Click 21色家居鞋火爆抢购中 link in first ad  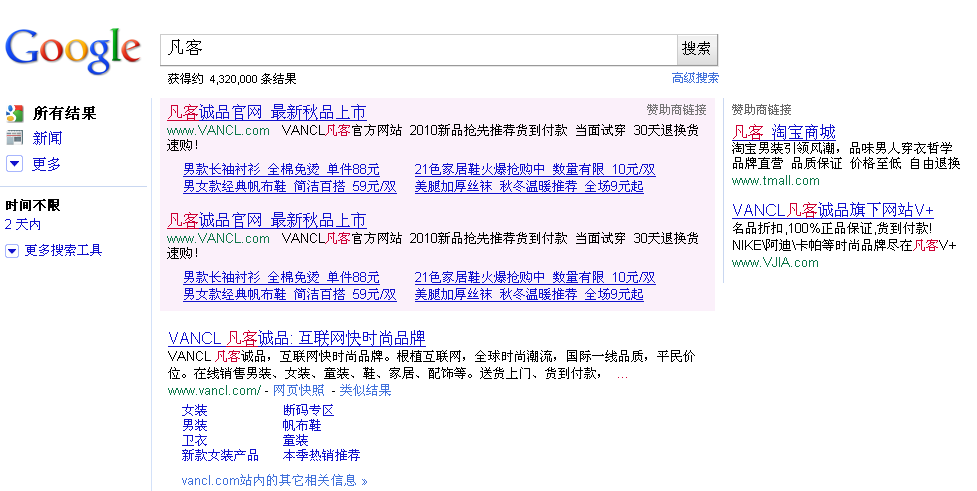pos(535,169)
